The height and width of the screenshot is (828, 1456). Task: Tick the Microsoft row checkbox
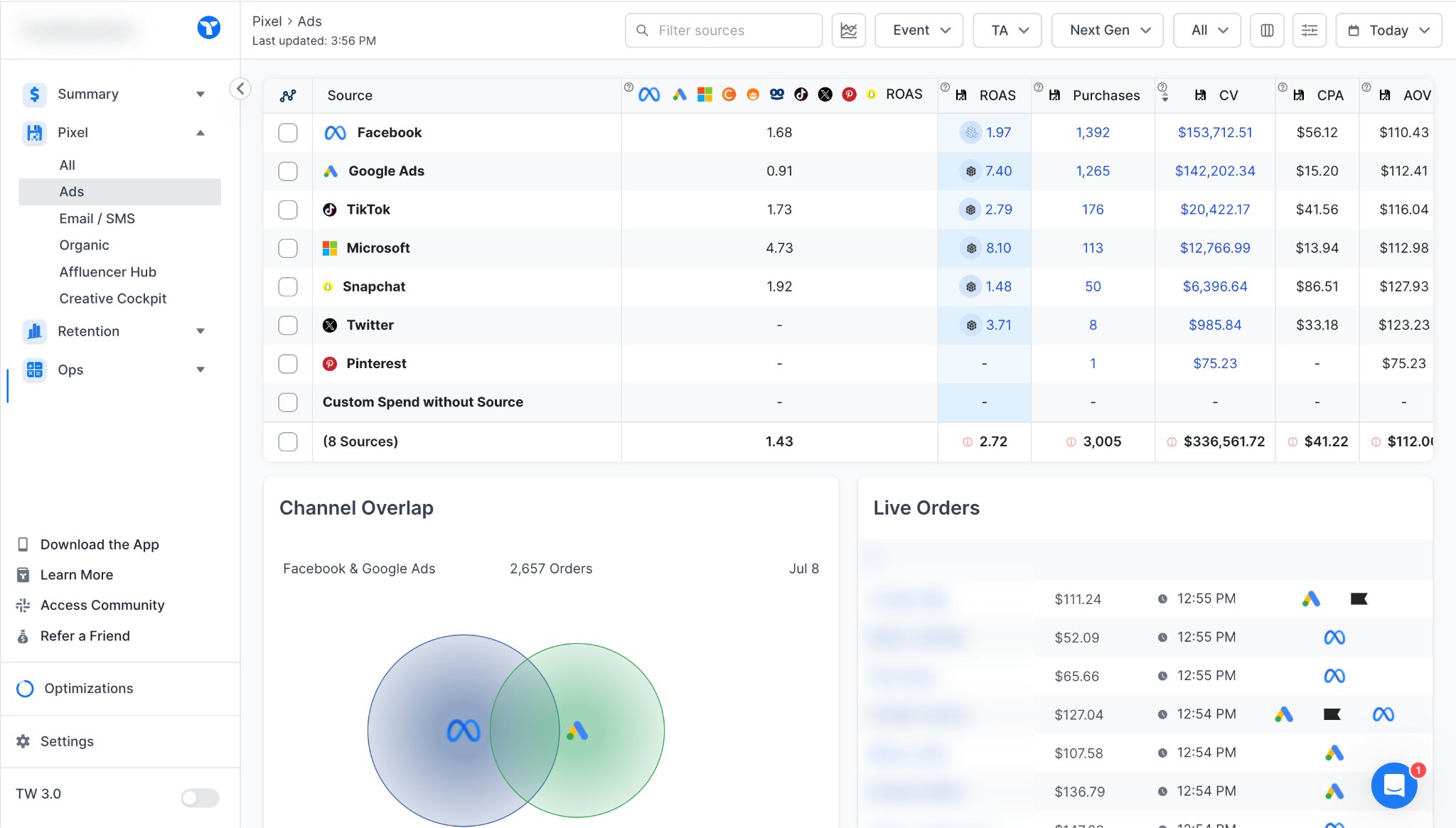click(x=288, y=248)
